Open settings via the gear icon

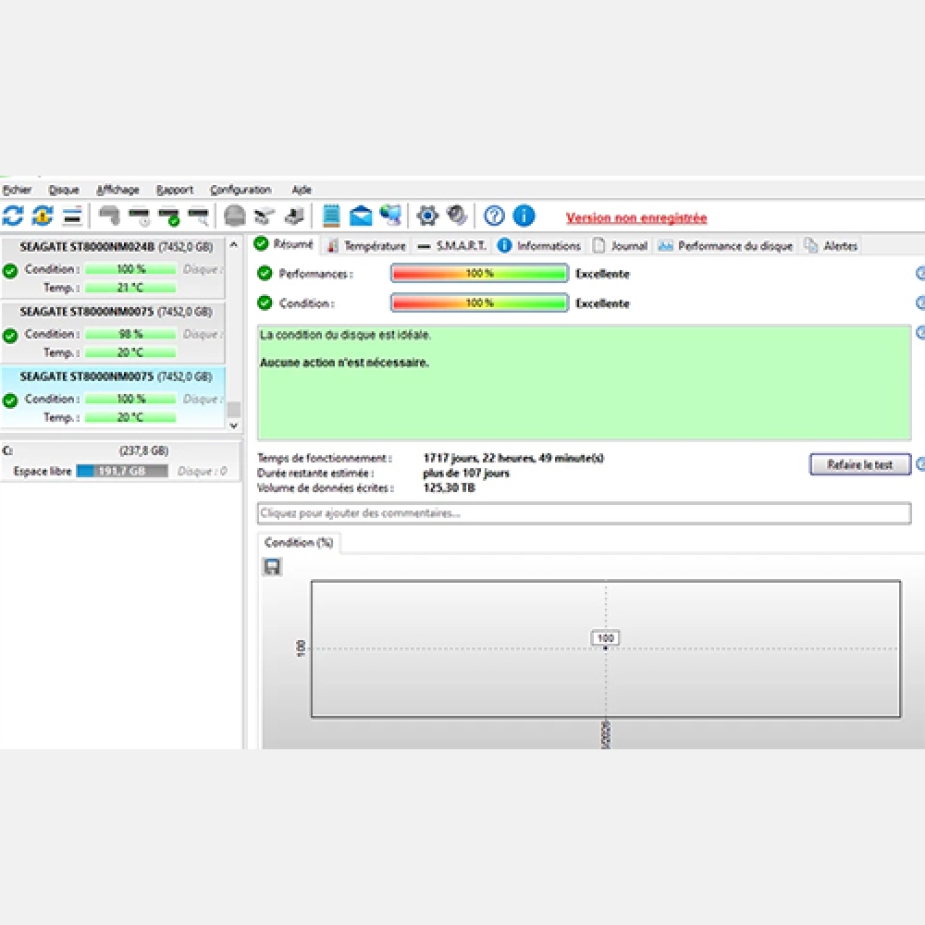(x=427, y=216)
